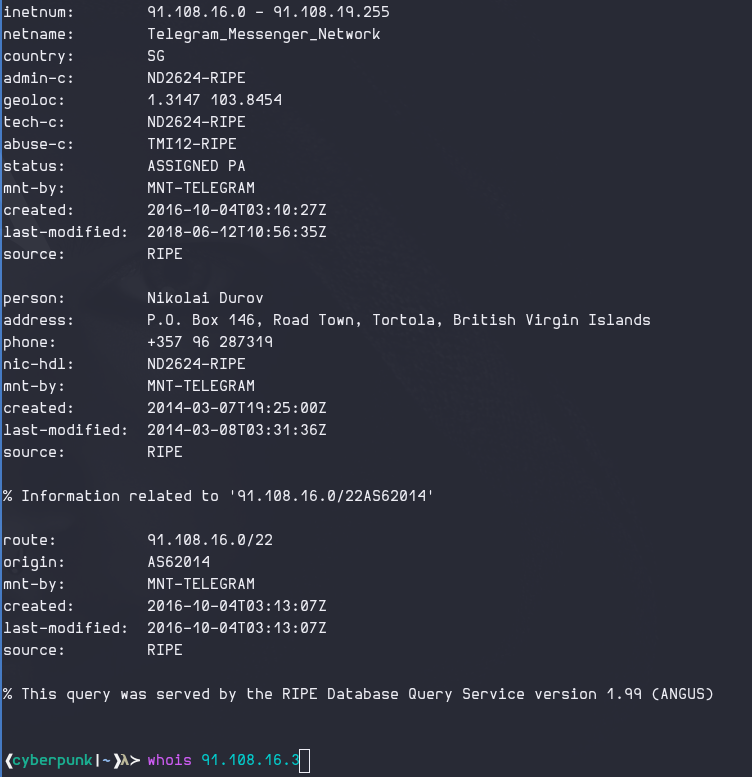Screen dimensions: 752x777
Task: Click the abuse-c TMI12-RIPE handle
Action: point(192,144)
